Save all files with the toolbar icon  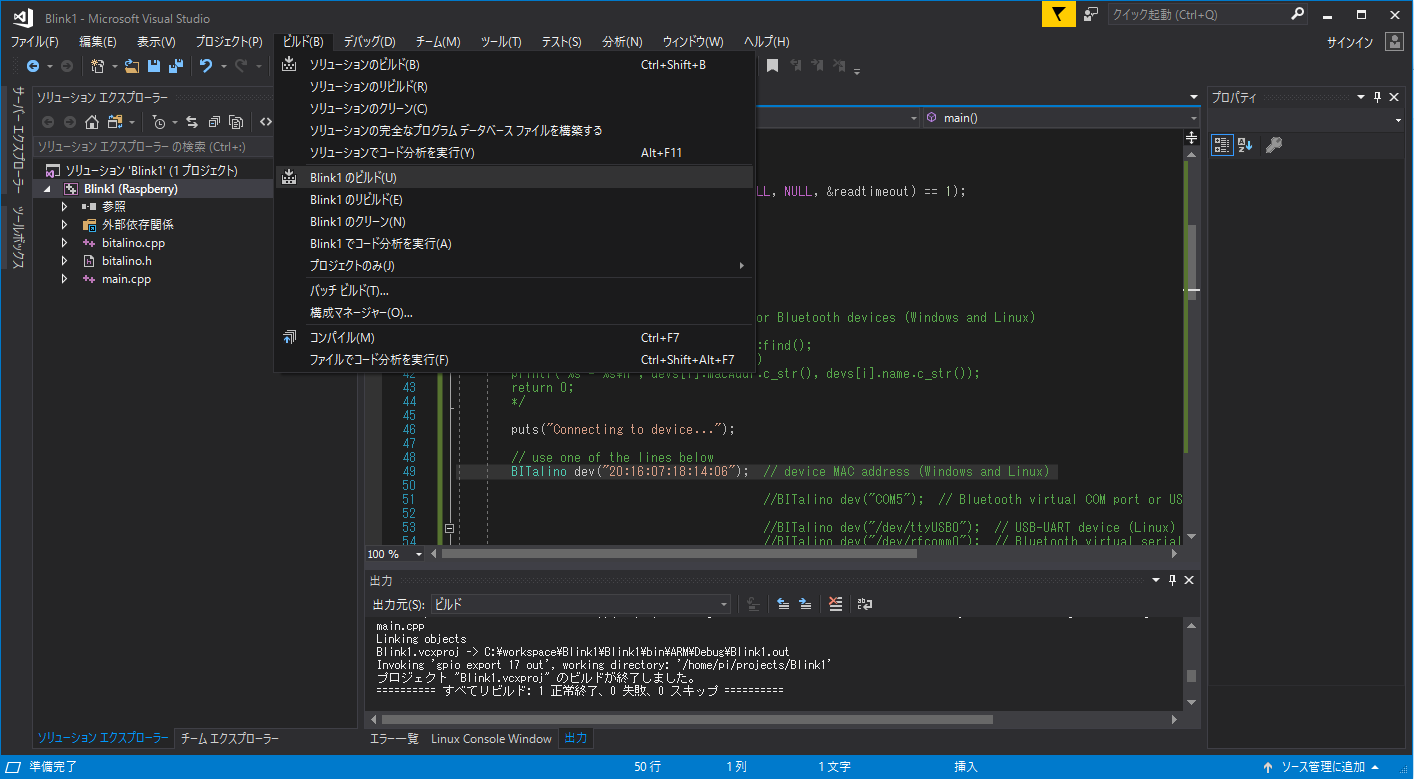[176, 66]
